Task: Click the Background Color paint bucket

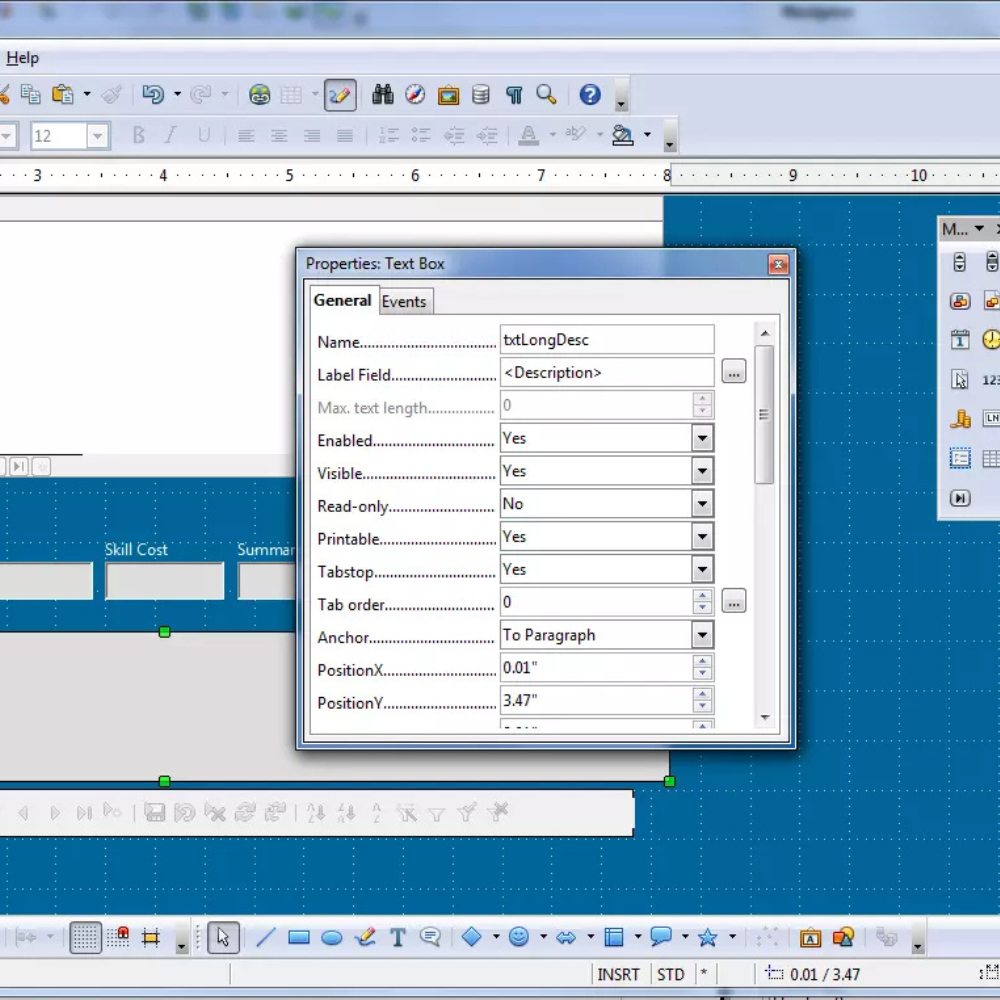Action: pos(622,135)
